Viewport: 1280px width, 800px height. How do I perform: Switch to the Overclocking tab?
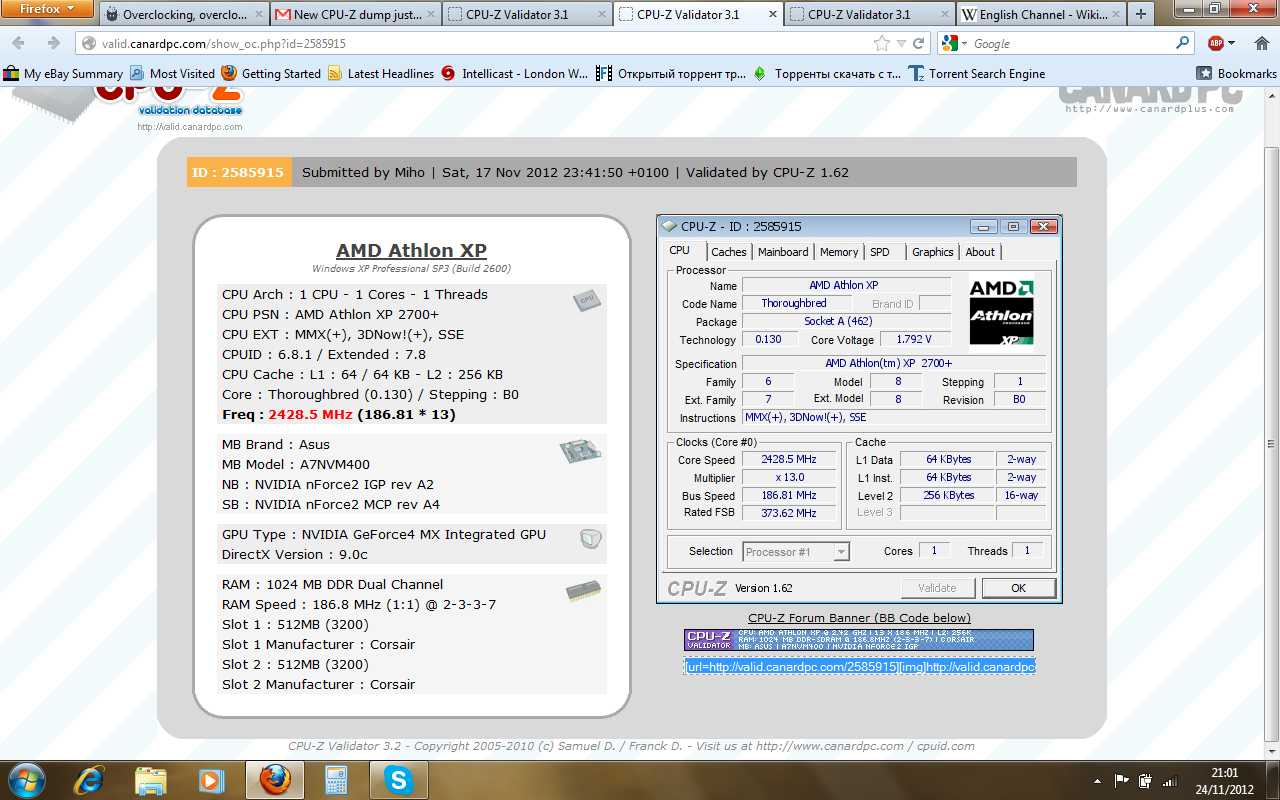click(x=182, y=14)
